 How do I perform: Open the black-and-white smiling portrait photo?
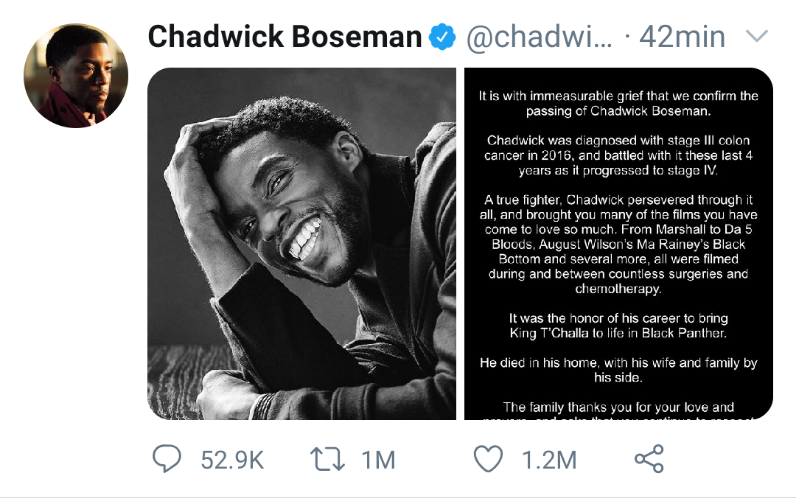pos(302,243)
